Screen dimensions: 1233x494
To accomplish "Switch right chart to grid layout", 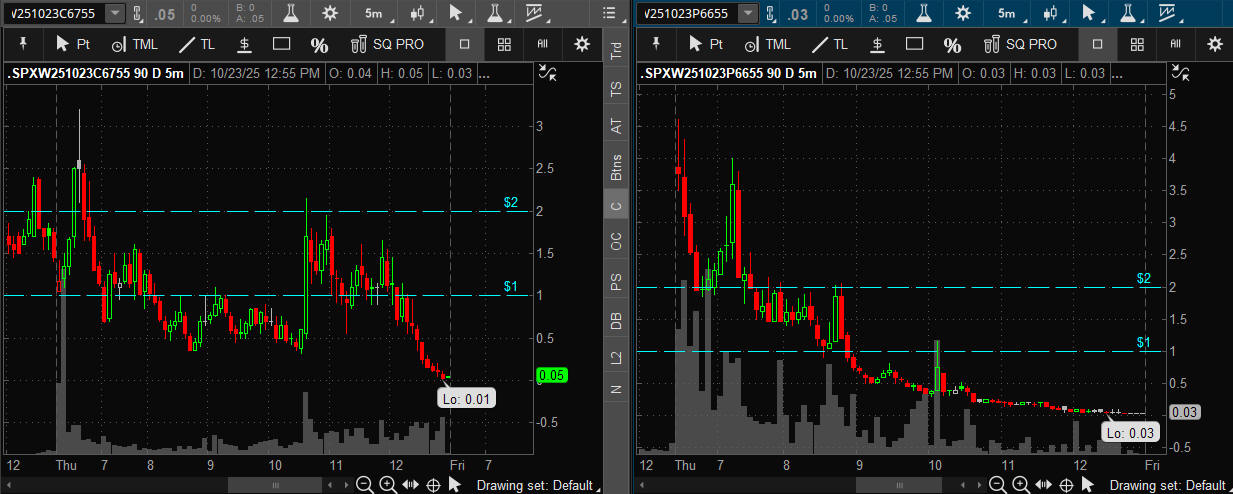I will 1137,44.
